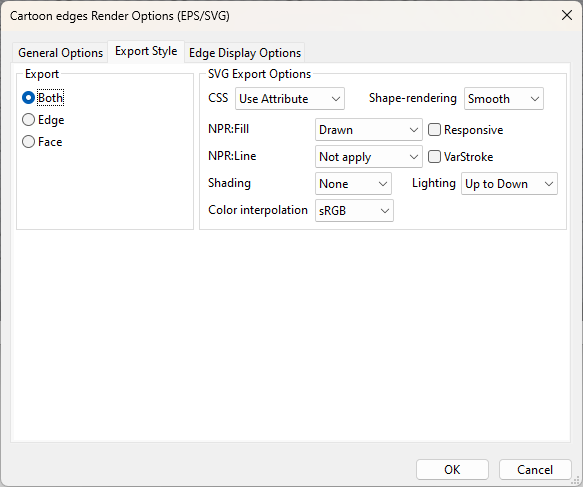Open the CSS Use Attribute dropdown
583x487 pixels.
tap(290, 99)
